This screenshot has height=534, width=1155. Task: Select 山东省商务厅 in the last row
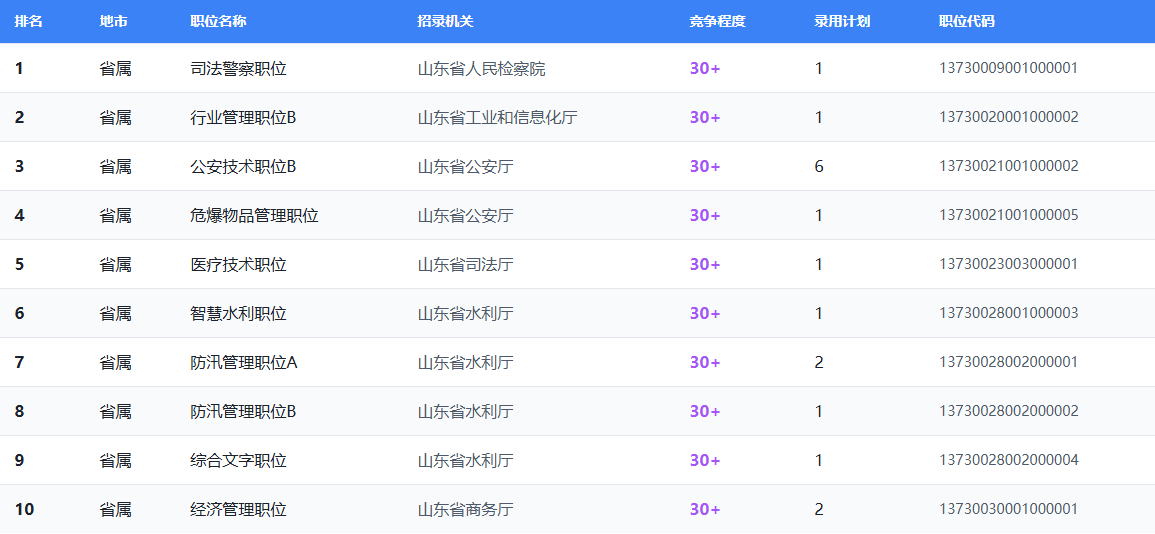coord(465,510)
